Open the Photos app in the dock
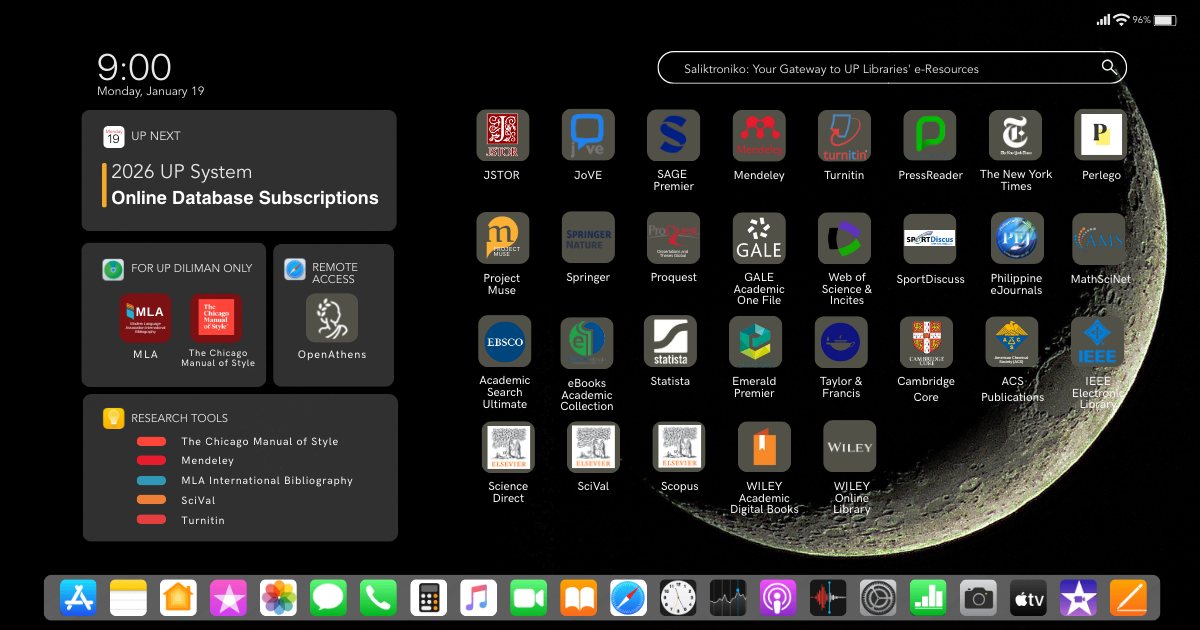The width and height of the screenshot is (1200, 630). click(x=278, y=598)
